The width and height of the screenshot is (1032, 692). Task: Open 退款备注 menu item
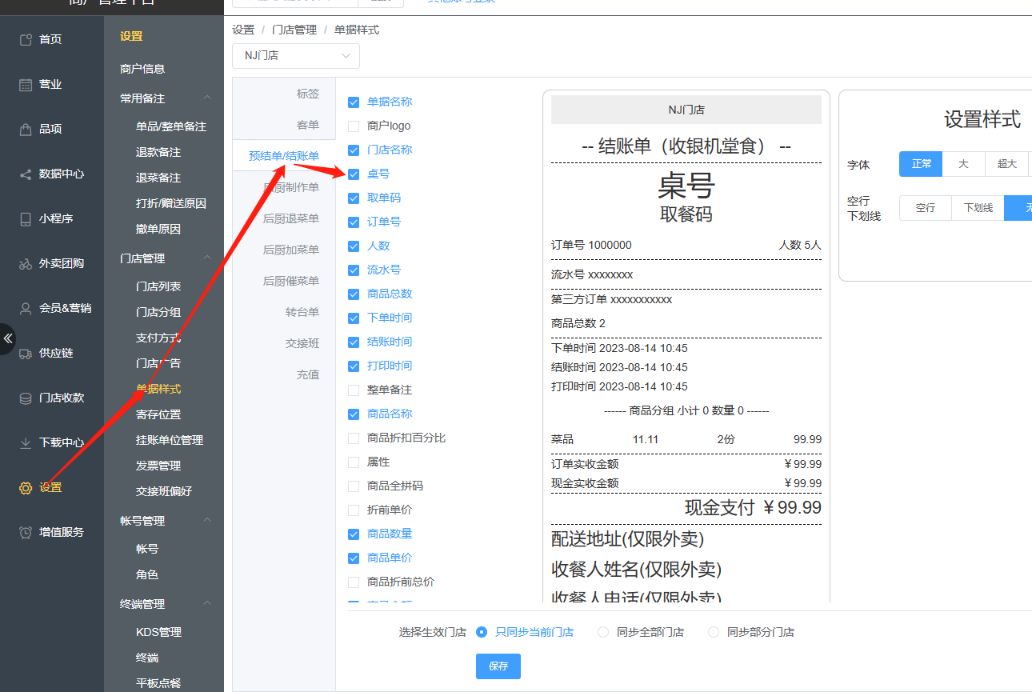click(x=158, y=152)
